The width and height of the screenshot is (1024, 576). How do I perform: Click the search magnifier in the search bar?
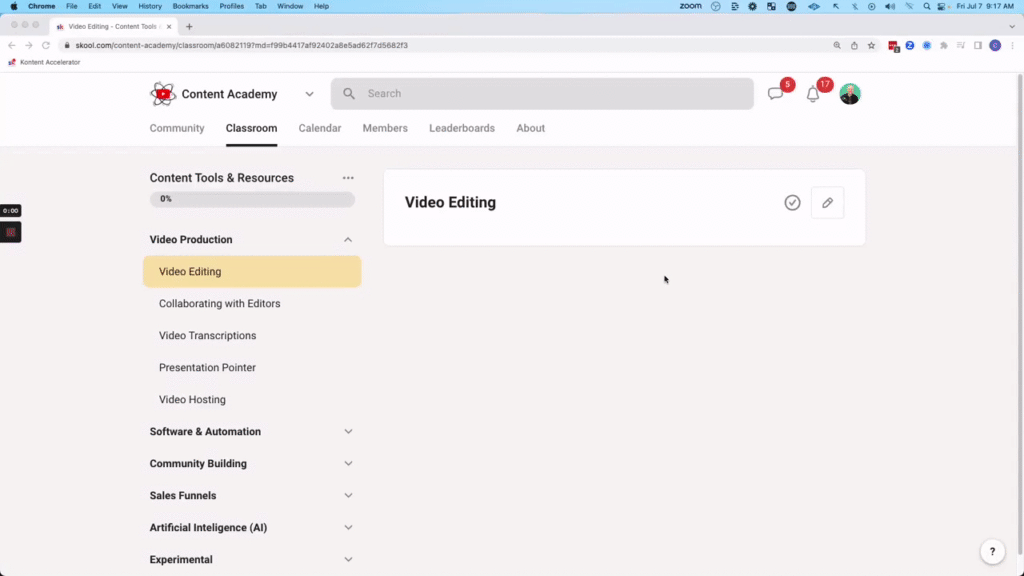348,93
